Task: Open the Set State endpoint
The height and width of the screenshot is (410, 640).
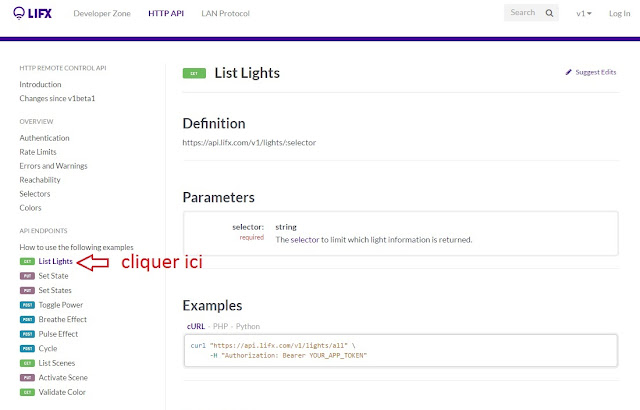Action: pyautogui.click(x=53, y=276)
